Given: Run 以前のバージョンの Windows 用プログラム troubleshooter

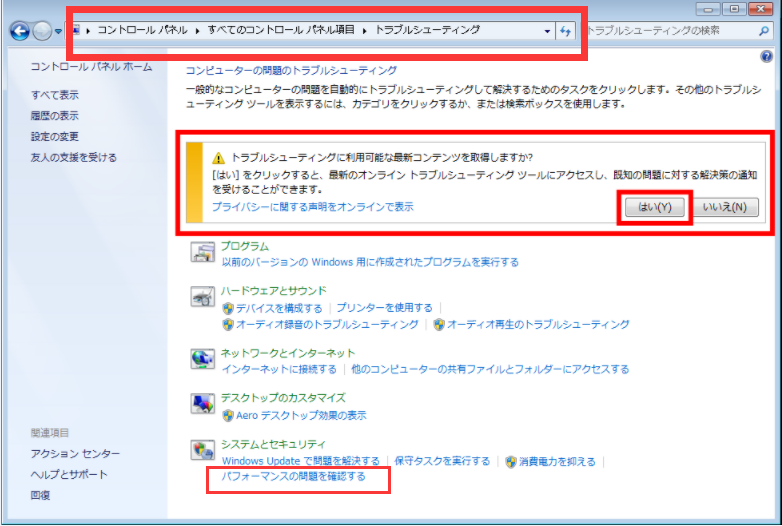Looking at the screenshot, I should pyautogui.click(x=370, y=262).
